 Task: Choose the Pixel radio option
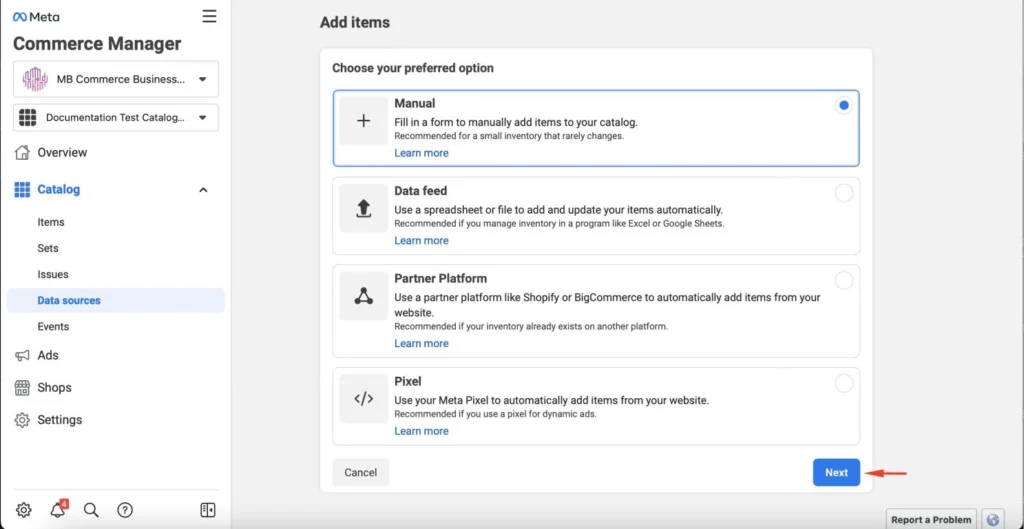tap(844, 383)
